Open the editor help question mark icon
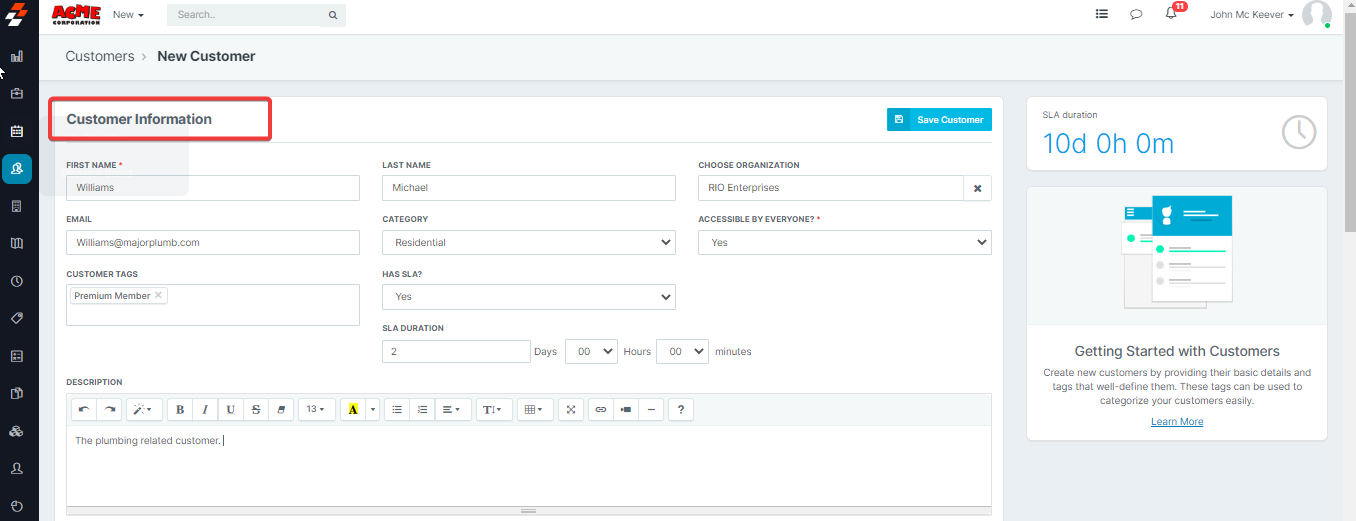 [681, 409]
